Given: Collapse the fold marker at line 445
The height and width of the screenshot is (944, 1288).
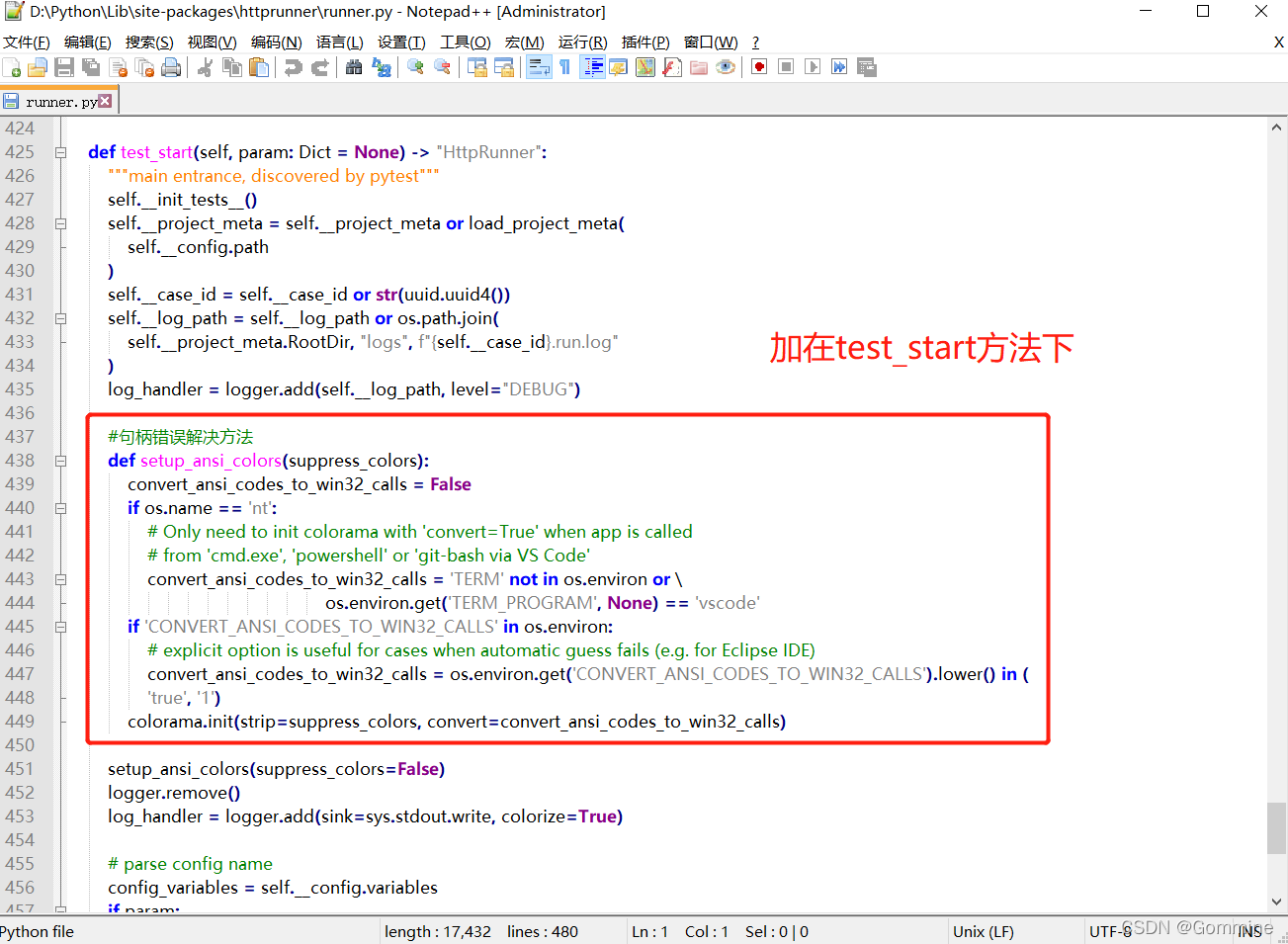Looking at the screenshot, I should click(x=60, y=627).
